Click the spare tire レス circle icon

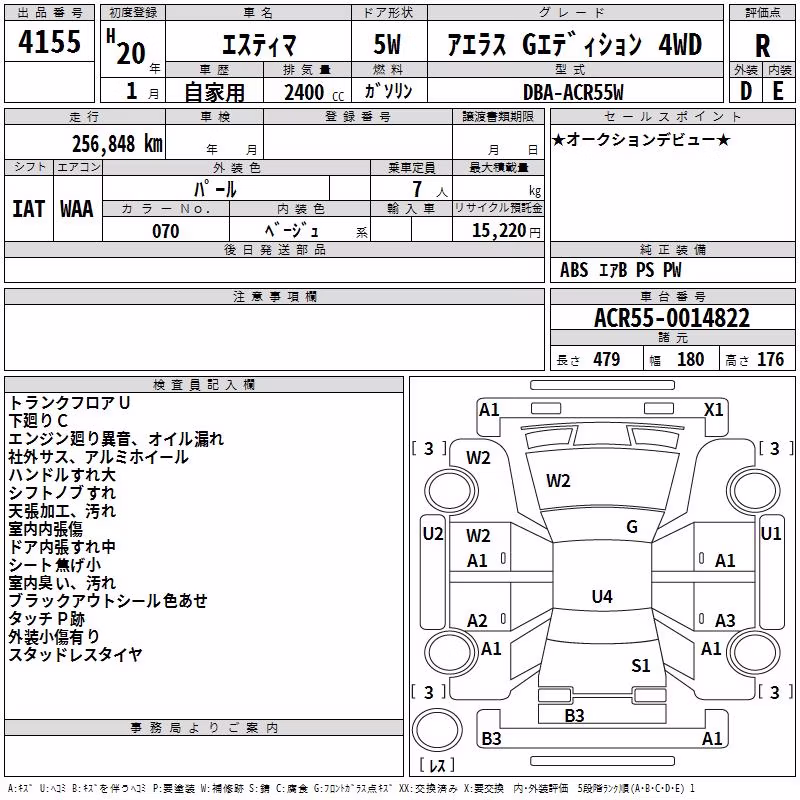(x=437, y=730)
